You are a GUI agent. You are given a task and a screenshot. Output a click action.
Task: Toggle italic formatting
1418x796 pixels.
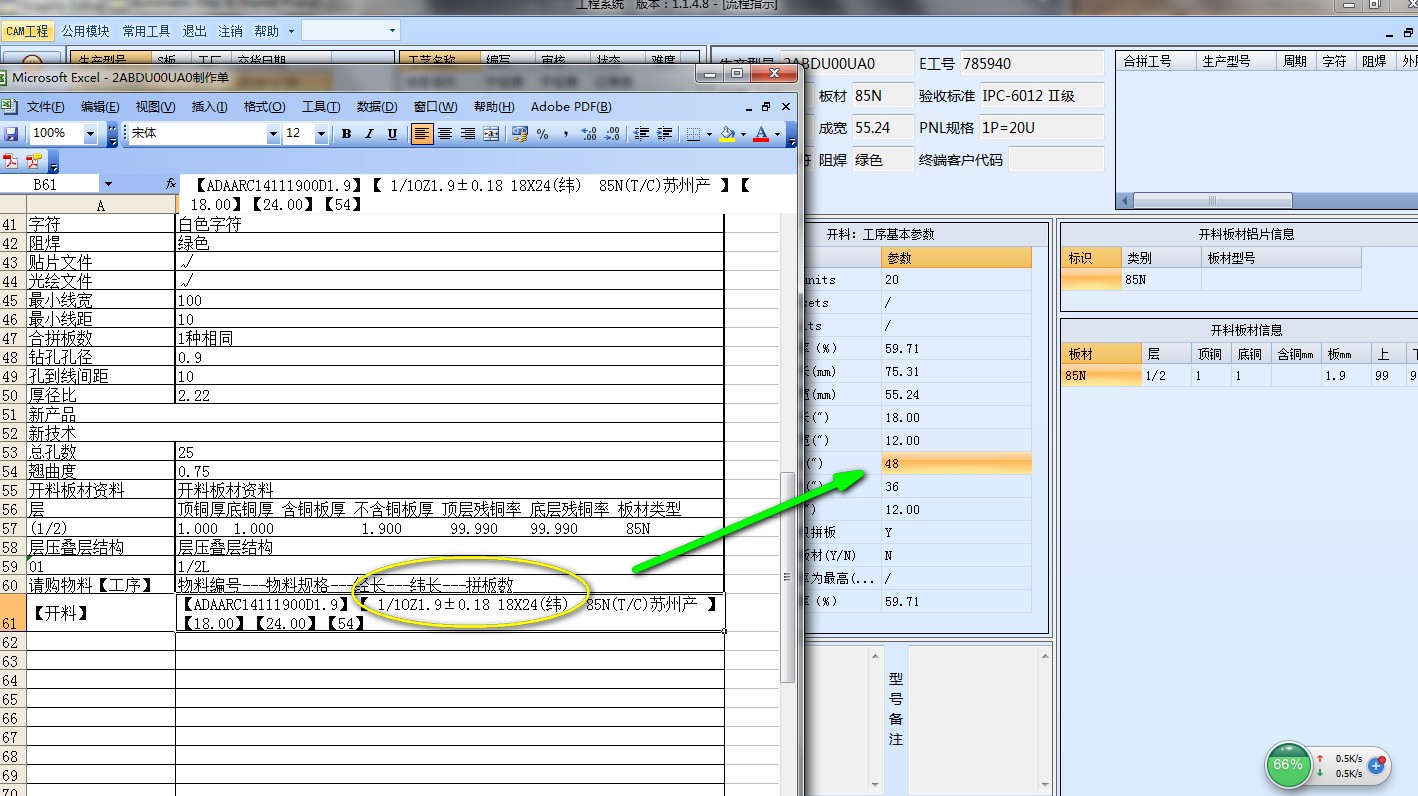369,134
